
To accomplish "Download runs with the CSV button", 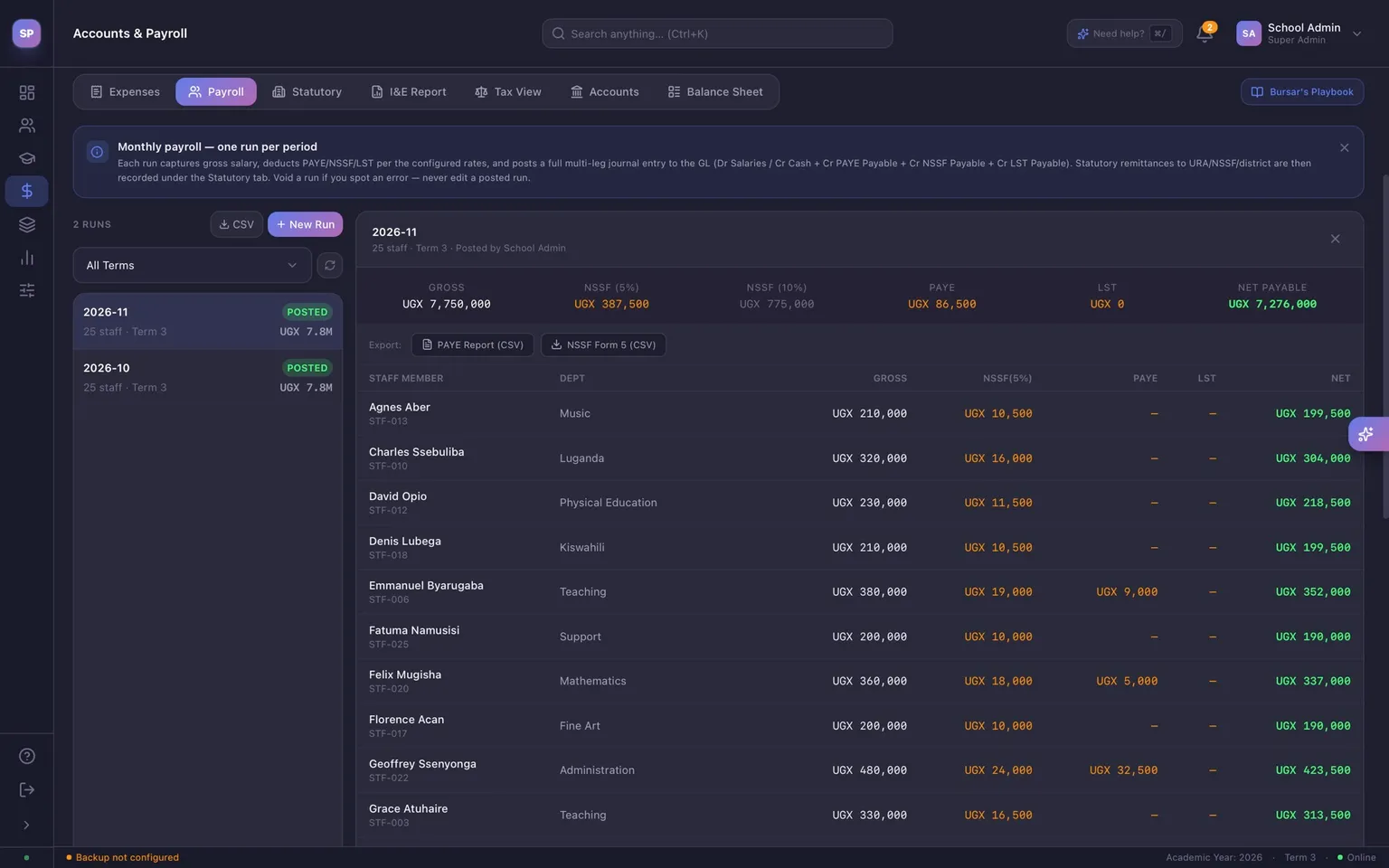I will coord(237,224).
